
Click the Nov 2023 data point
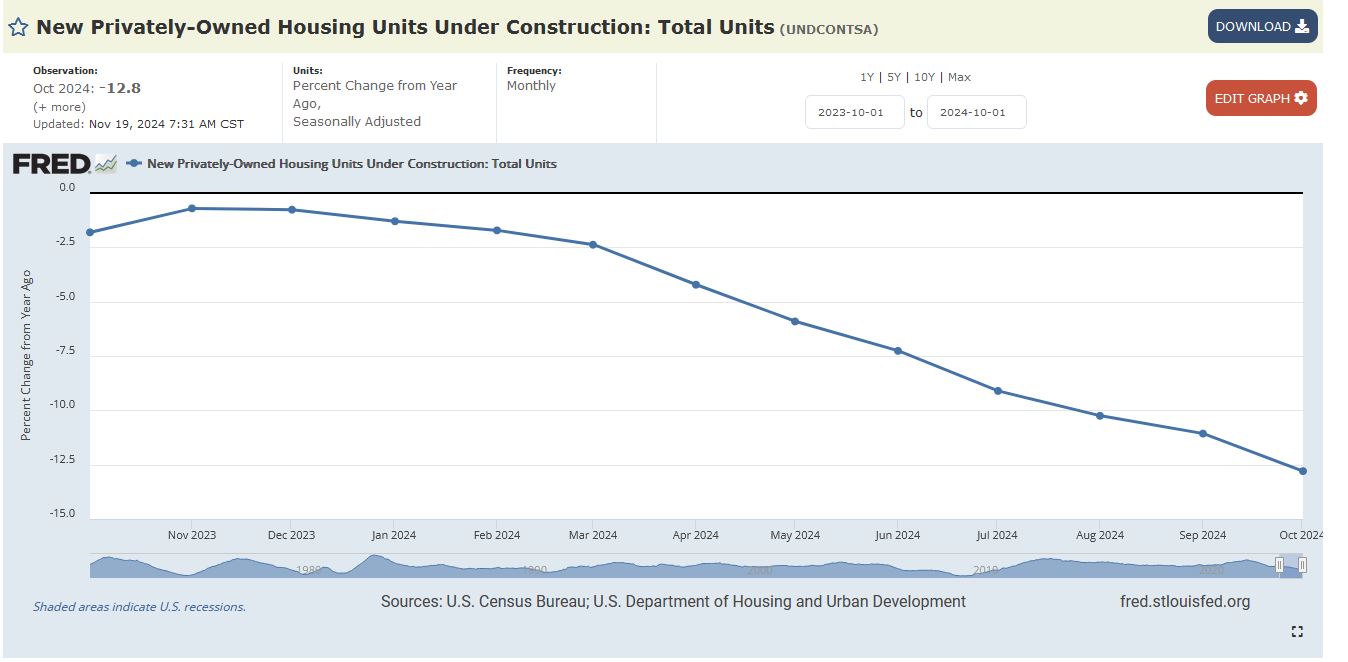192,208
